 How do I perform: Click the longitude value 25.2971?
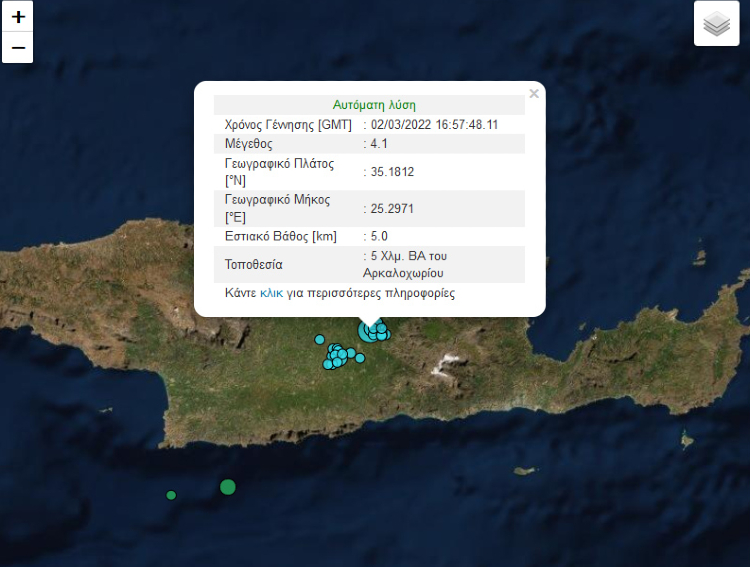click(392, 209)
